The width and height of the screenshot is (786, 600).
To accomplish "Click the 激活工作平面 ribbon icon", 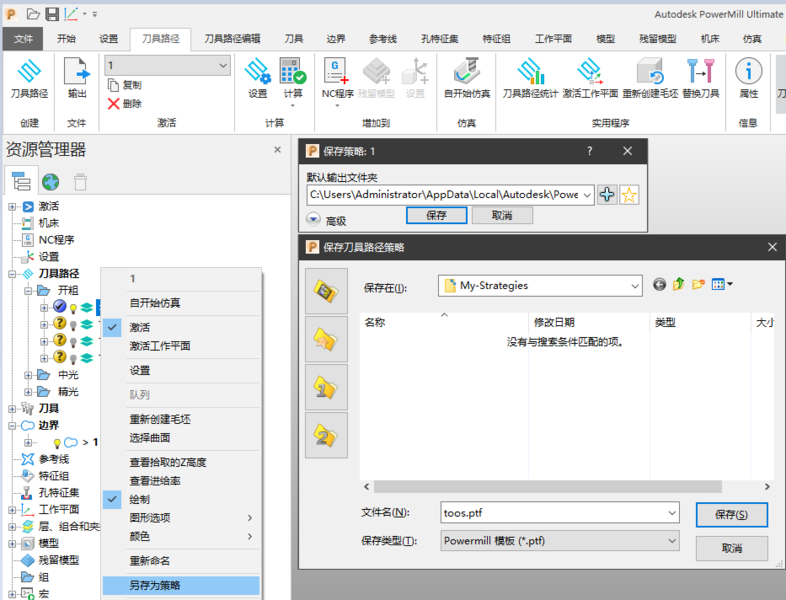I will [589, 73].
